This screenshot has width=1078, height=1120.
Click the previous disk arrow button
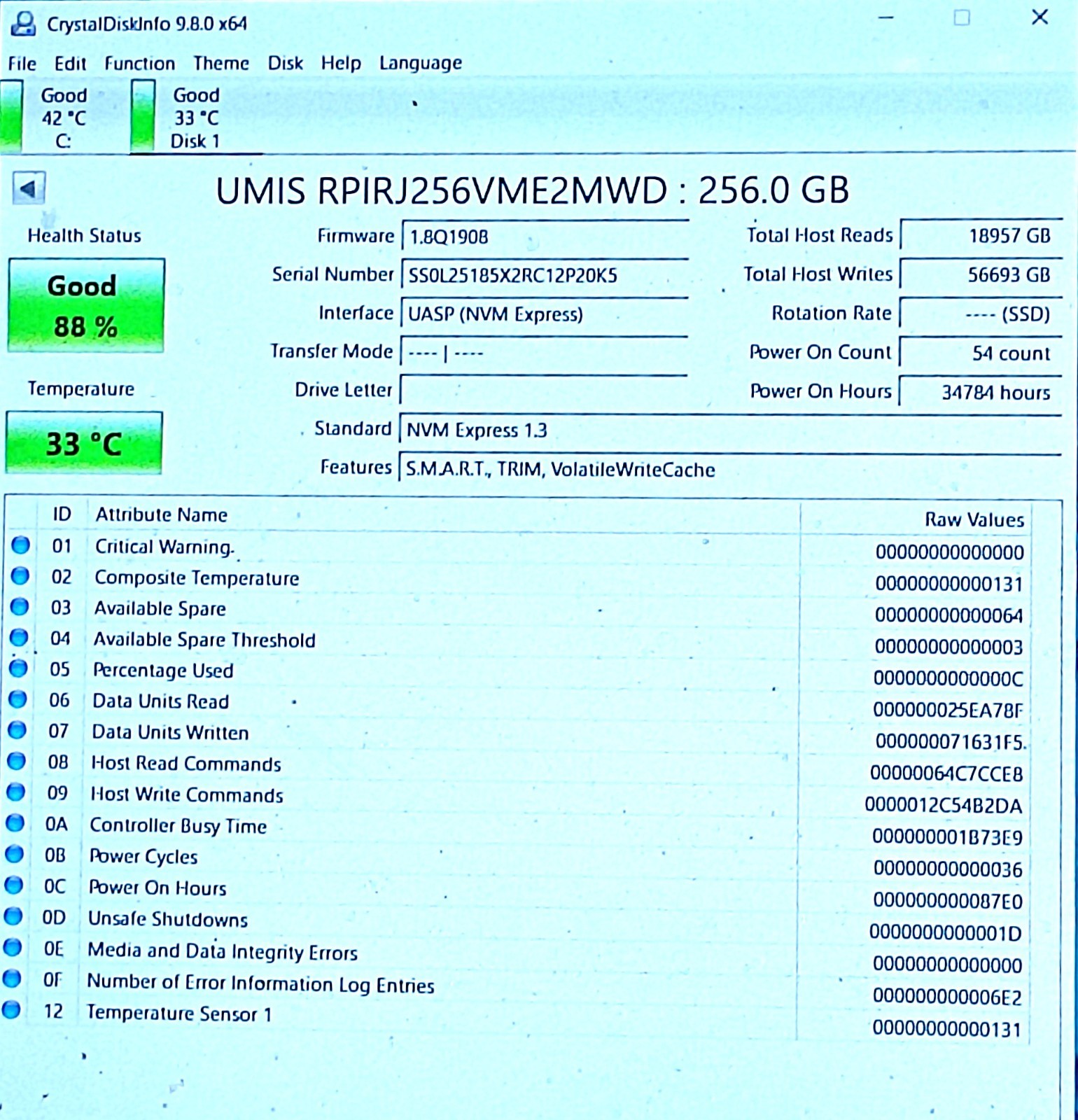29,188
